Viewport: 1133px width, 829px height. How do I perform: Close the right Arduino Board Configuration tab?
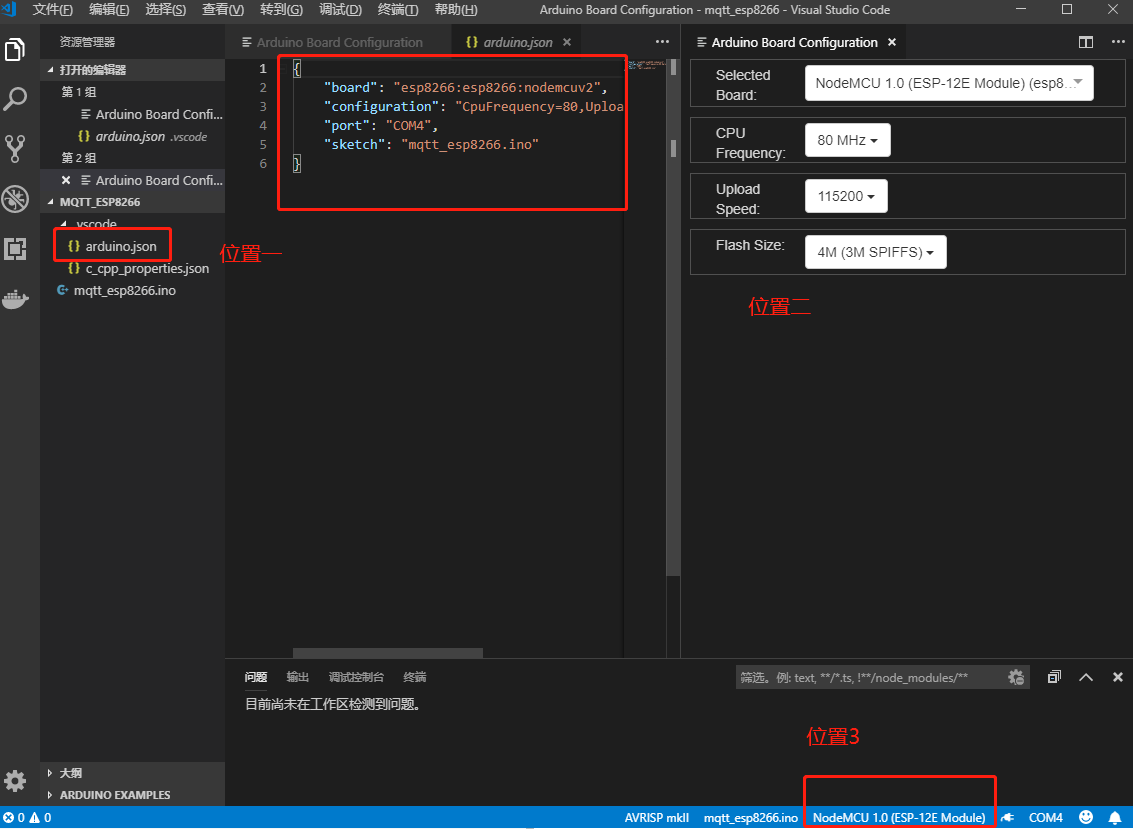pyautogui.click(x=892, y=43)
